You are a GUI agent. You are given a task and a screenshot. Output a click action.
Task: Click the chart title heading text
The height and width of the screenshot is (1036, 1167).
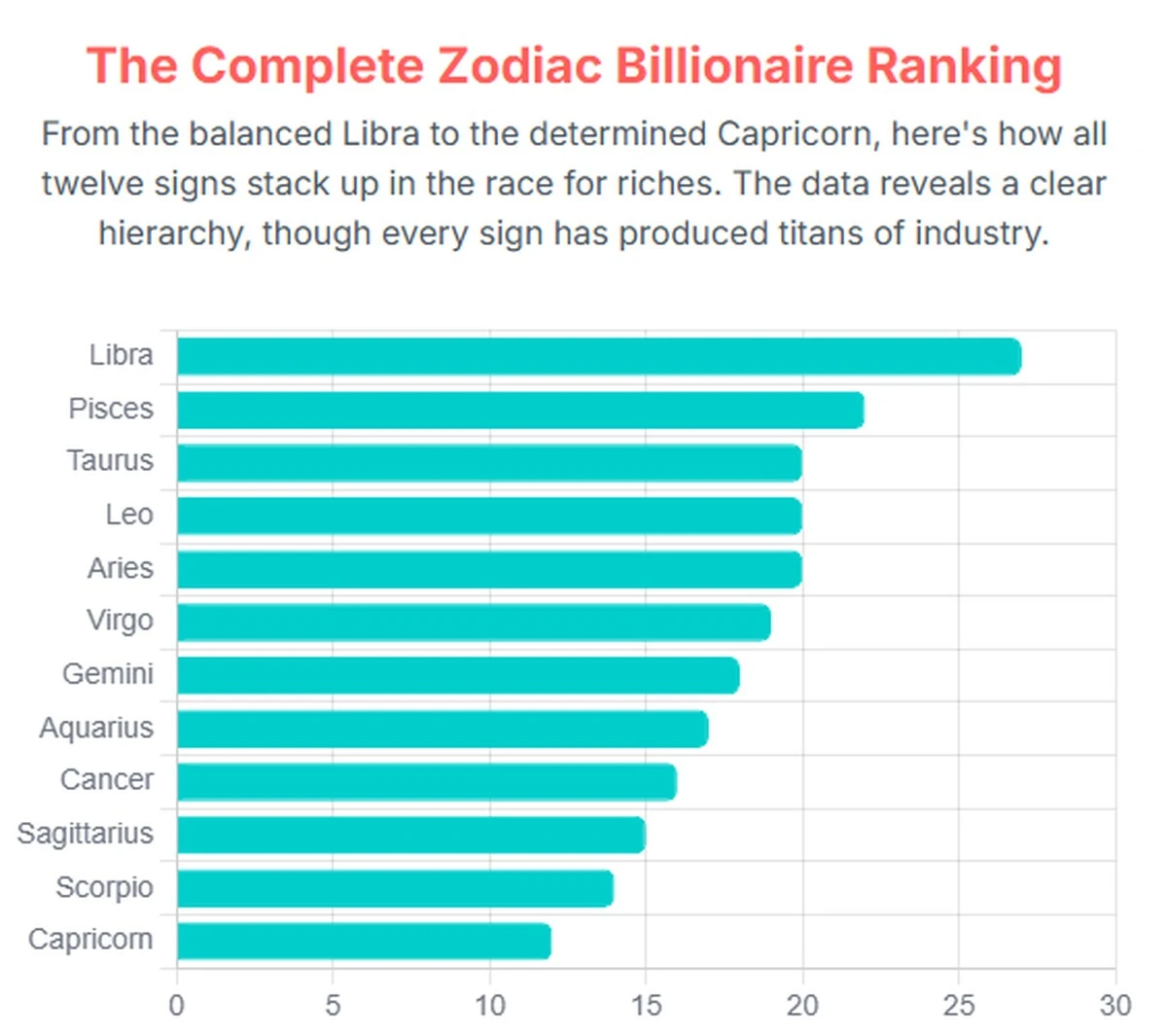[x=574, y=66]
